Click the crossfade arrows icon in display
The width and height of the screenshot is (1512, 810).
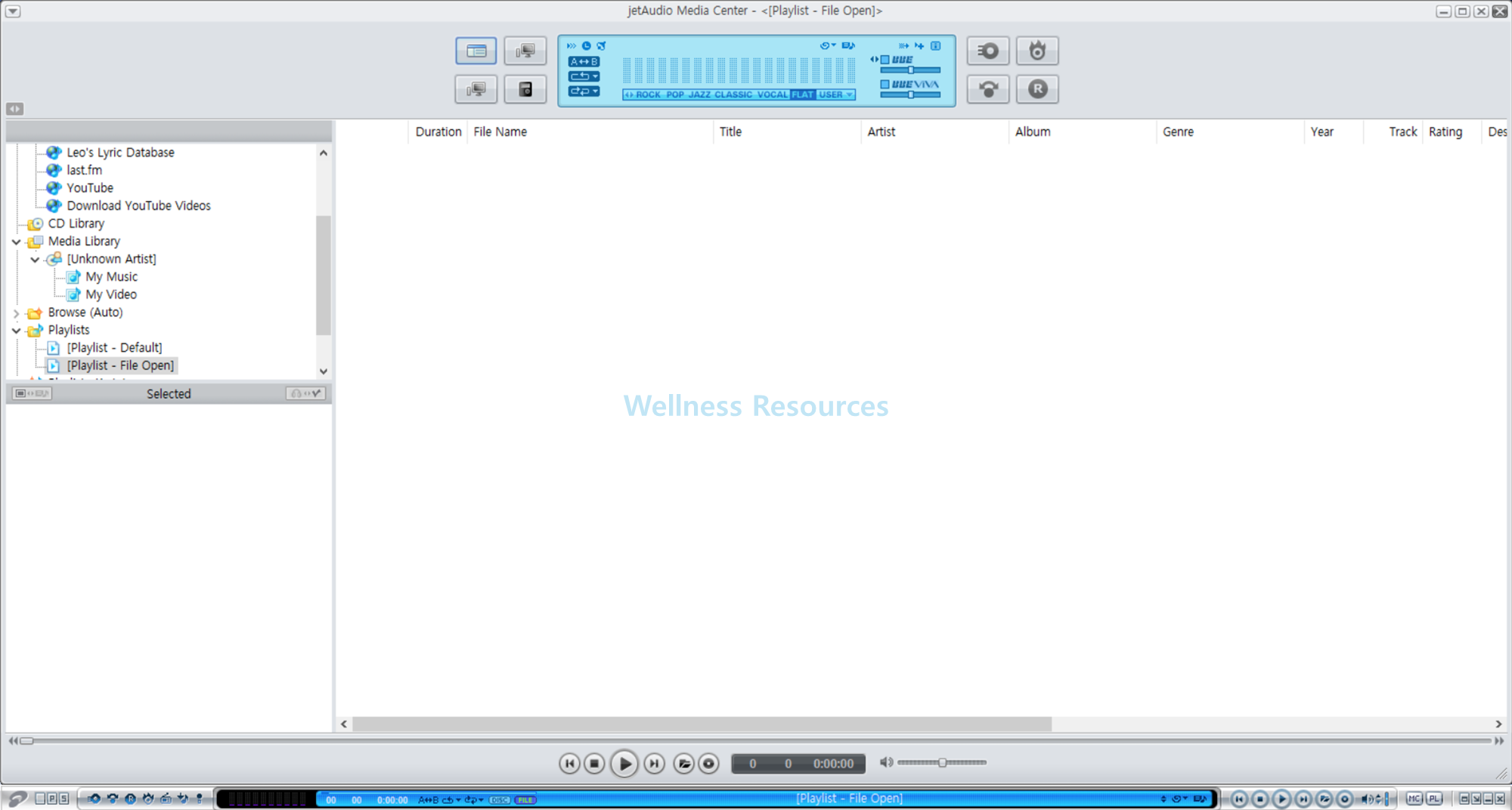click(903, 45)
